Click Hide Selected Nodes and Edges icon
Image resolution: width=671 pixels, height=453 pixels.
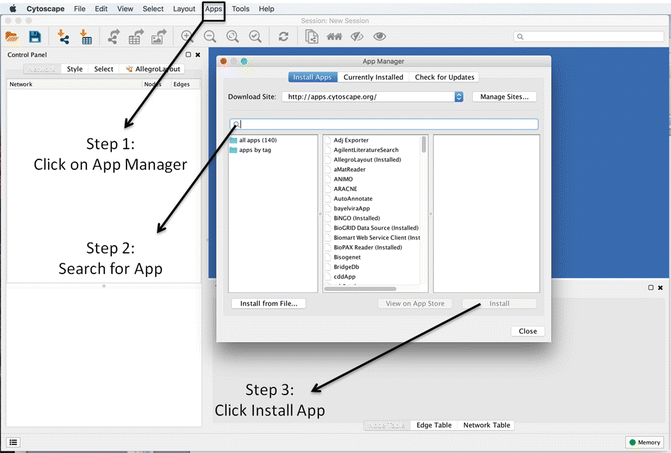[x=357, y=37]
